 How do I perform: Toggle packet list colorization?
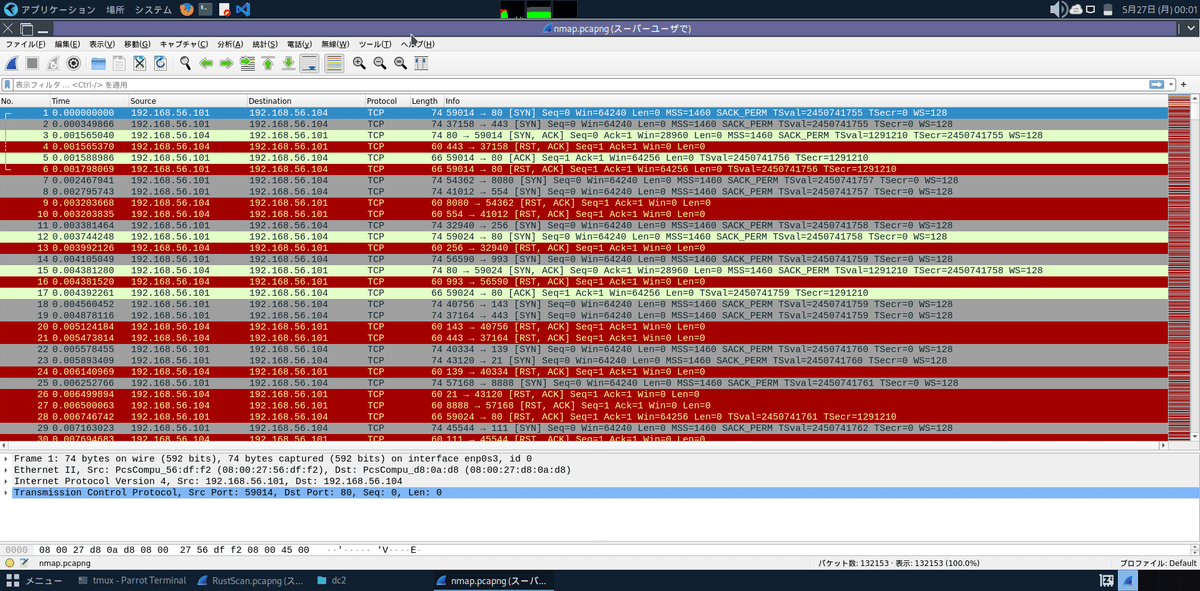pyautogui.click(x=333, y=63)
